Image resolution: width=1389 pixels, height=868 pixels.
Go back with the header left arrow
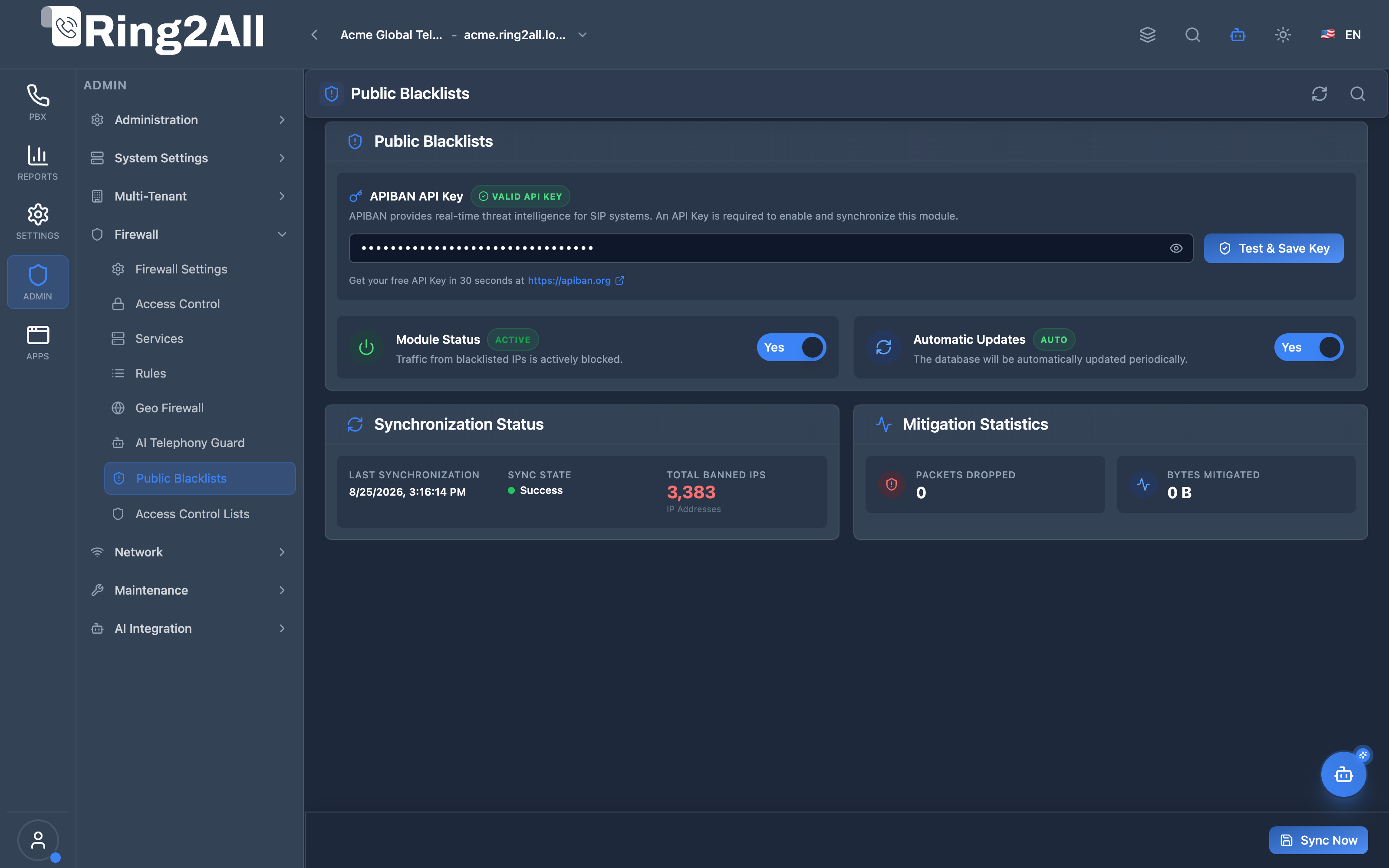click(315, 34)
